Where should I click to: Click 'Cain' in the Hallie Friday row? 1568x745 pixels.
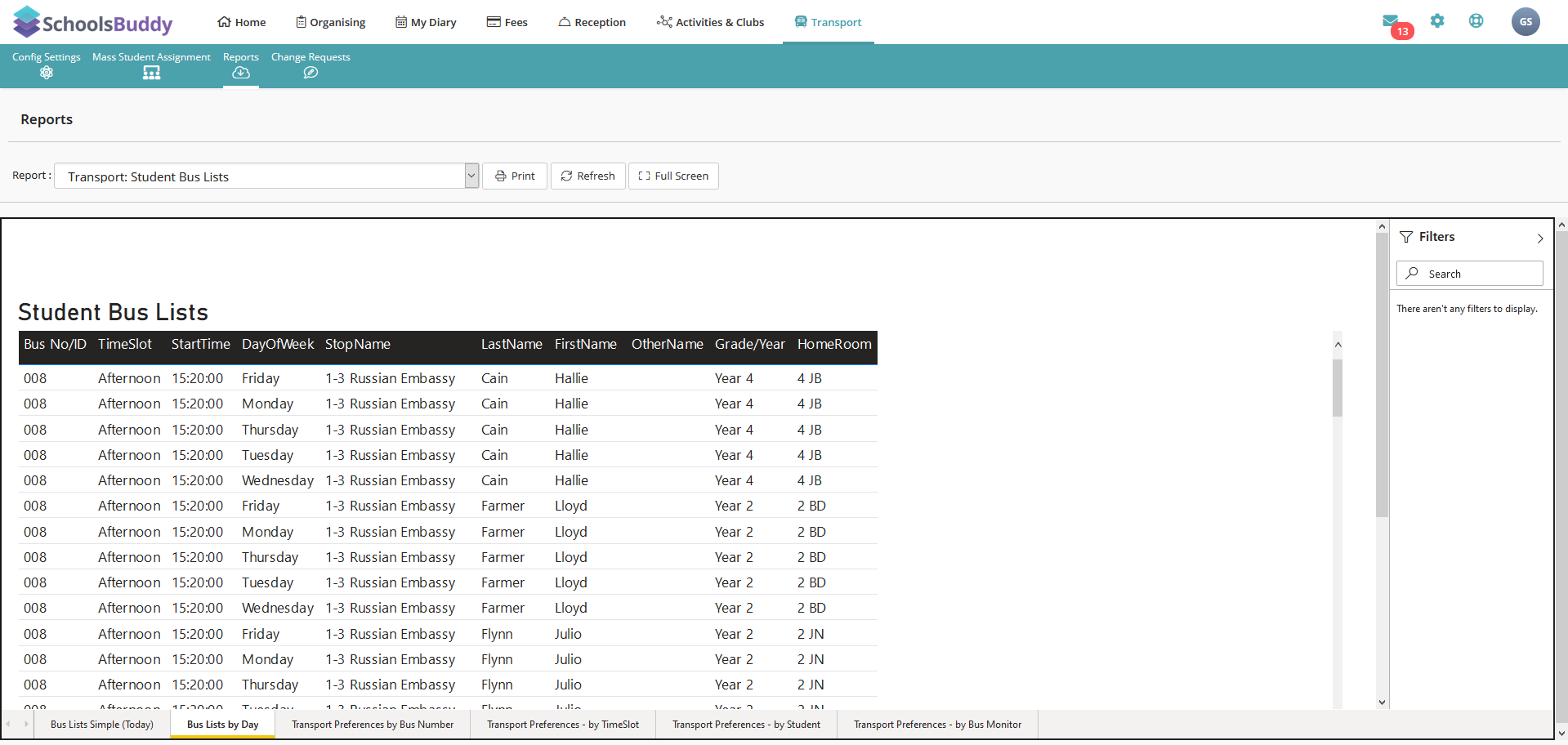(494, 378)
